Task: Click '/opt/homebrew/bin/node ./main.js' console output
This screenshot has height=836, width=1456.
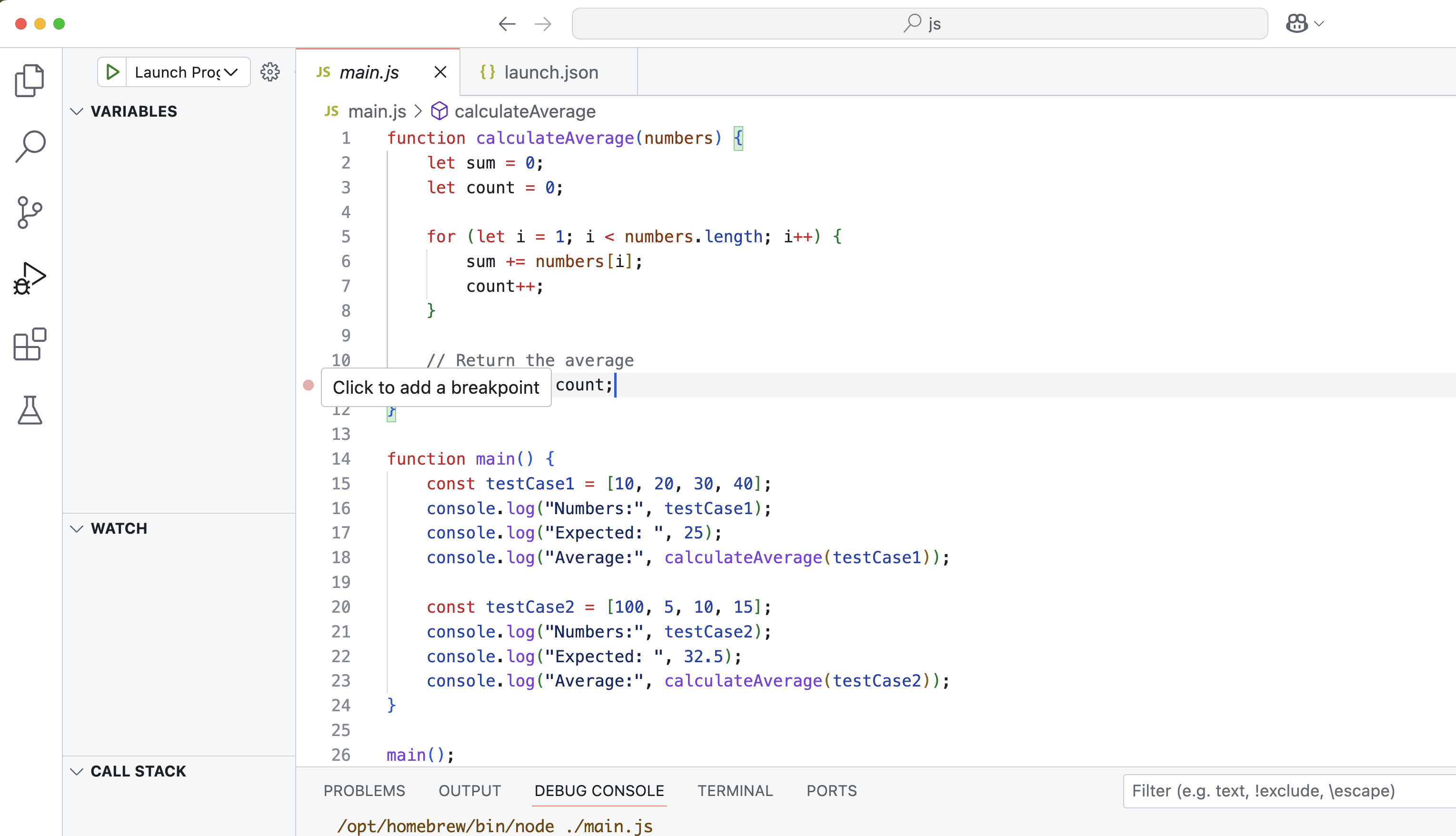Action: coord(494,826)
